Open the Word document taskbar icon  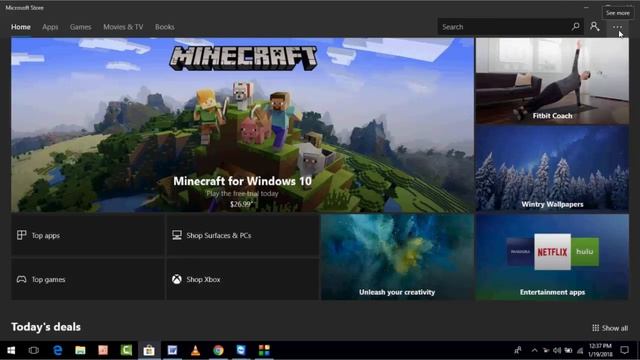pos(172,350)
